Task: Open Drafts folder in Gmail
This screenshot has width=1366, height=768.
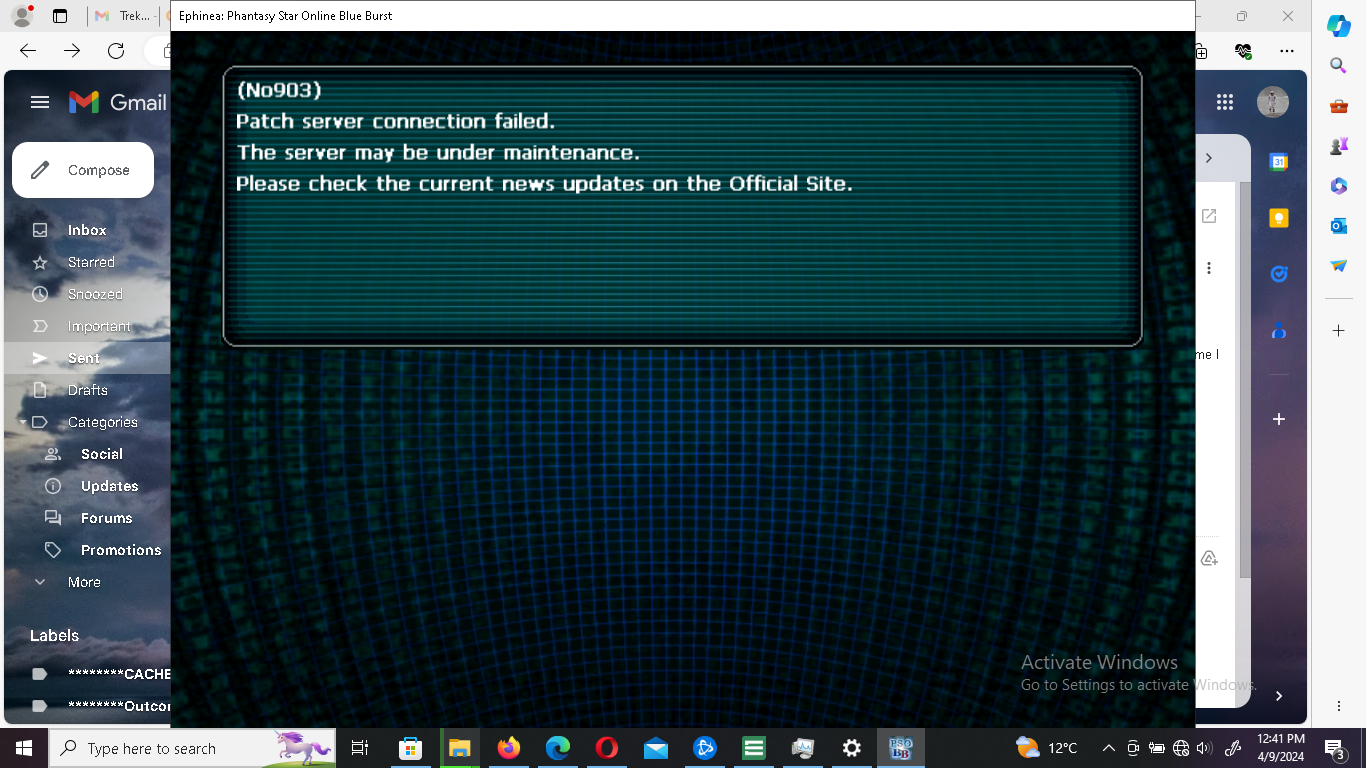Action: coord(88,390)
